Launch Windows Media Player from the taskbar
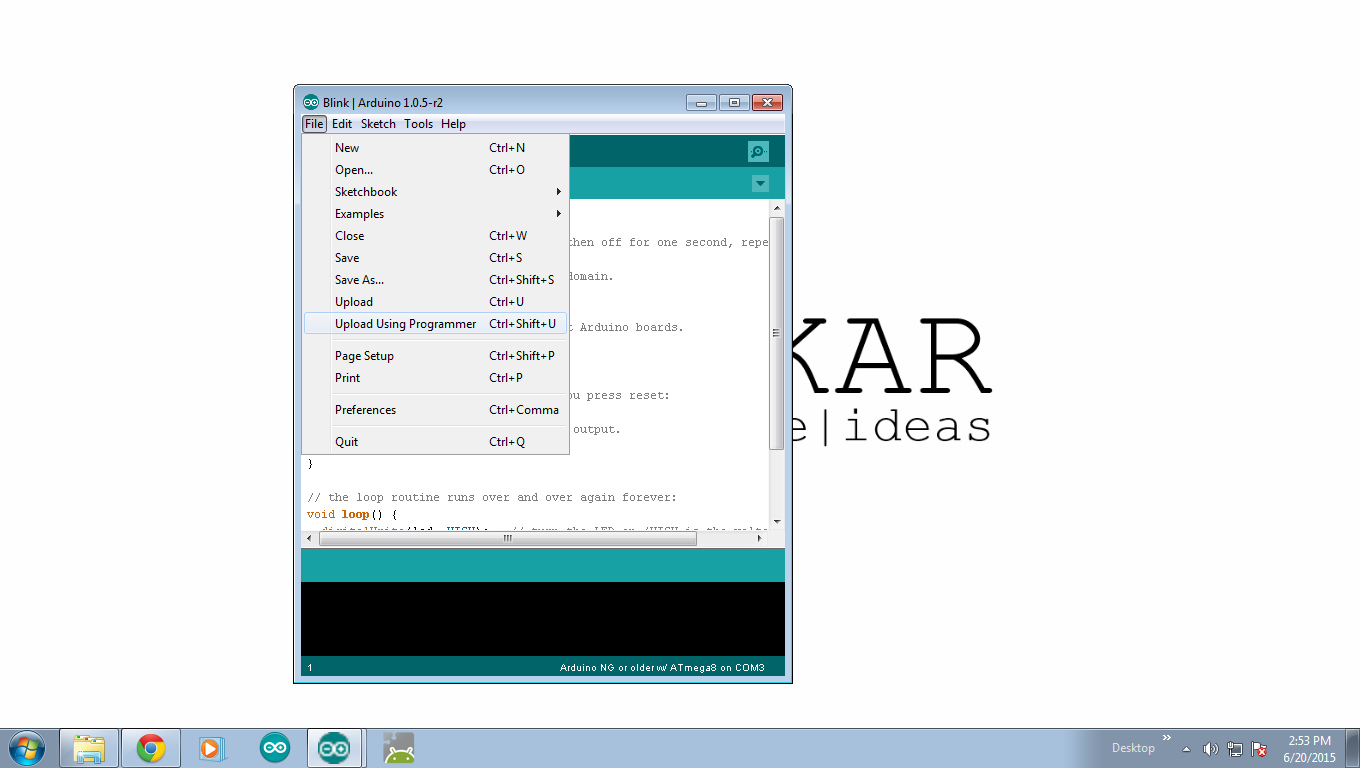This screenshot has width=1360, height=768. [x=211, y=747]
